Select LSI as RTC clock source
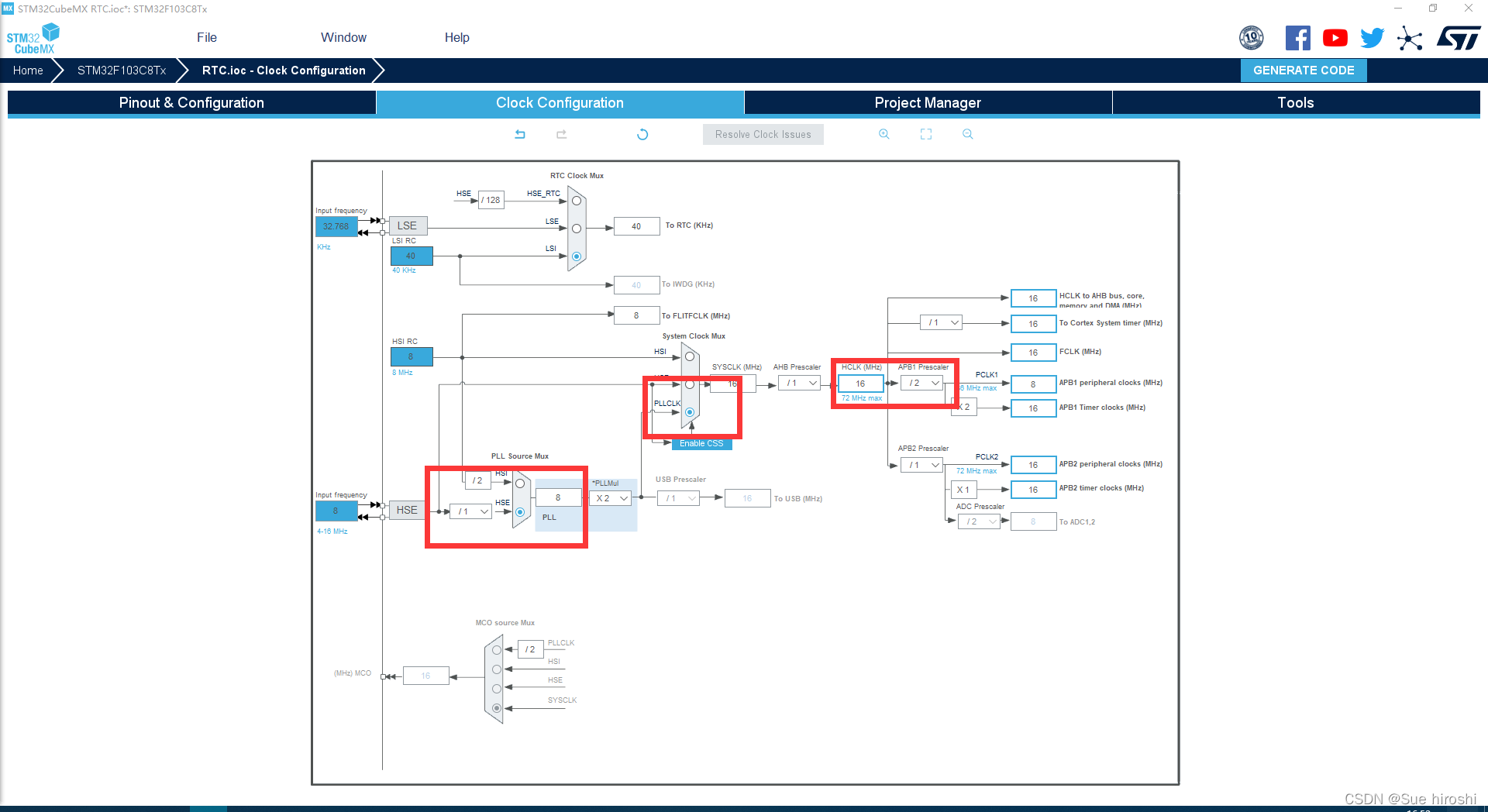The image size is (1488, 812). pos(577,256)
